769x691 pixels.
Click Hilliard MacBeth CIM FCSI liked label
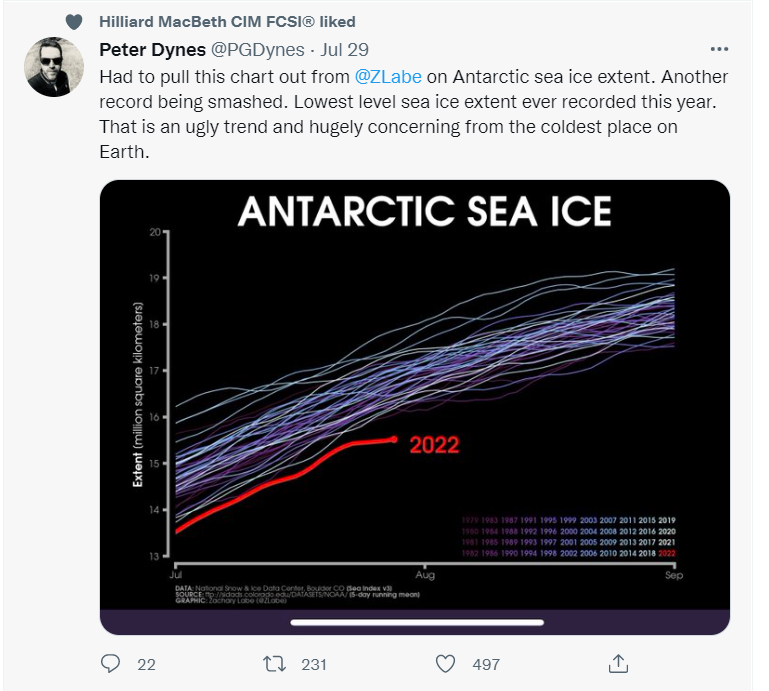(227, 22)
